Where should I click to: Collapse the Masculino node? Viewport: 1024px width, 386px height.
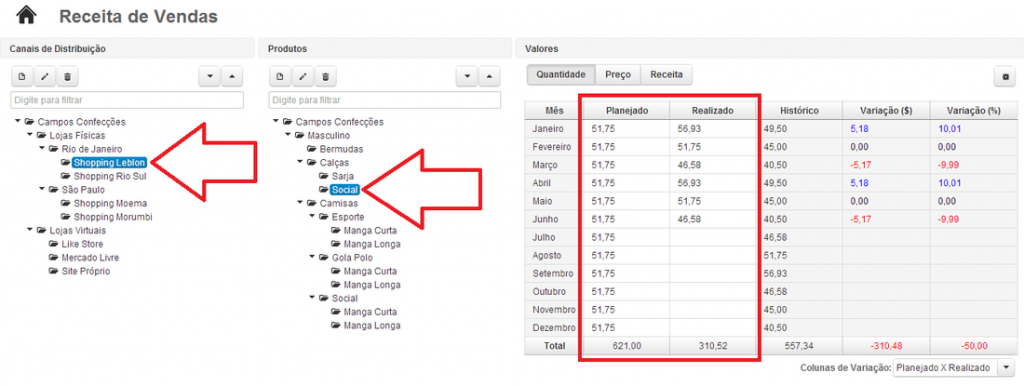(287, 135)
